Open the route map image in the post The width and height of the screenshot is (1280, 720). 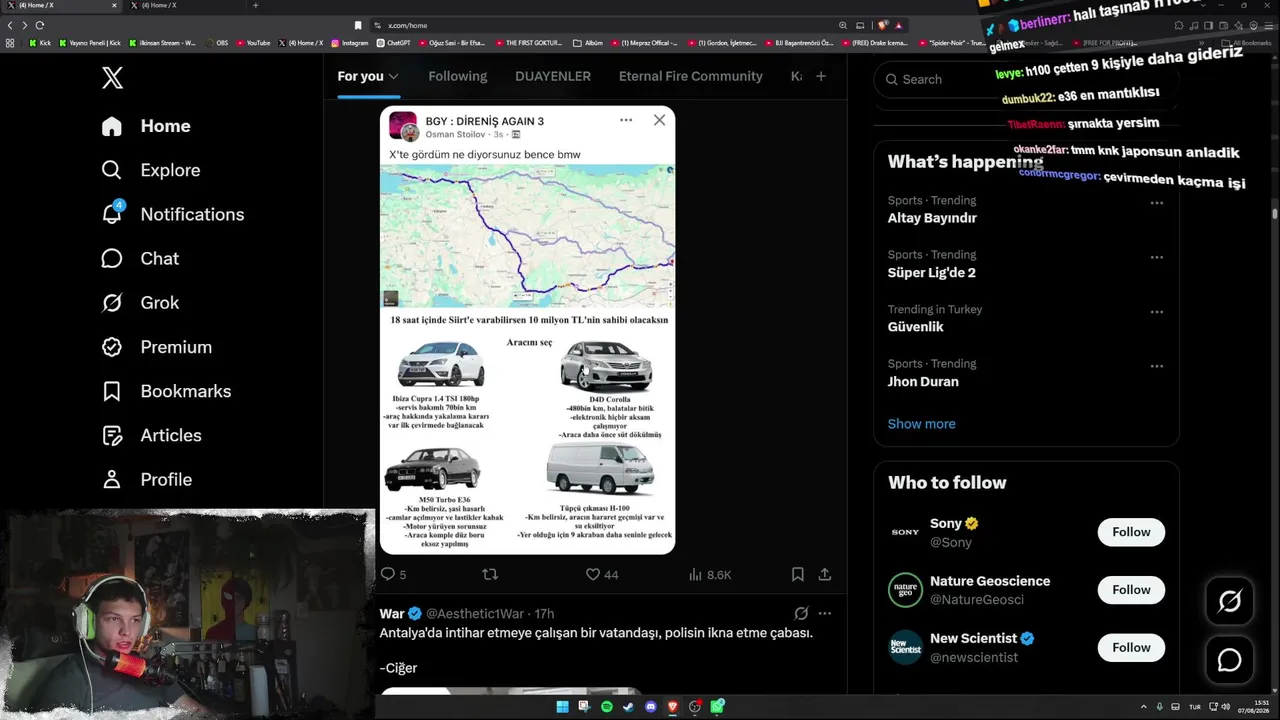pyautogui.click(x=527, y=236)
